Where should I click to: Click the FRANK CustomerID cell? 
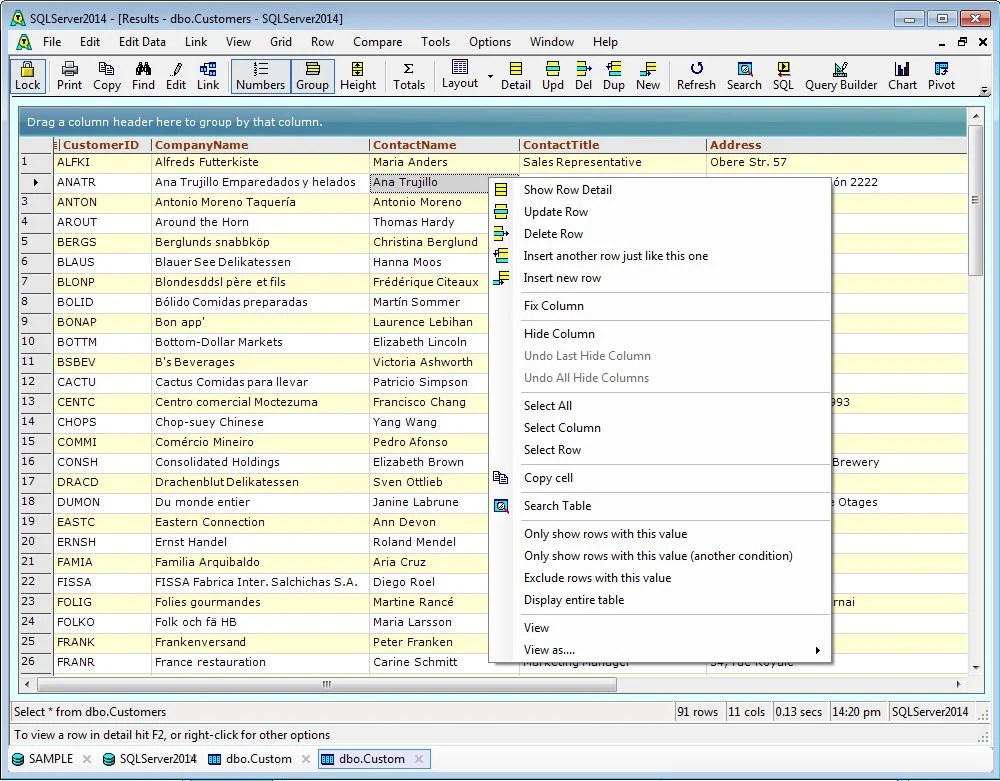coord(102,643)
